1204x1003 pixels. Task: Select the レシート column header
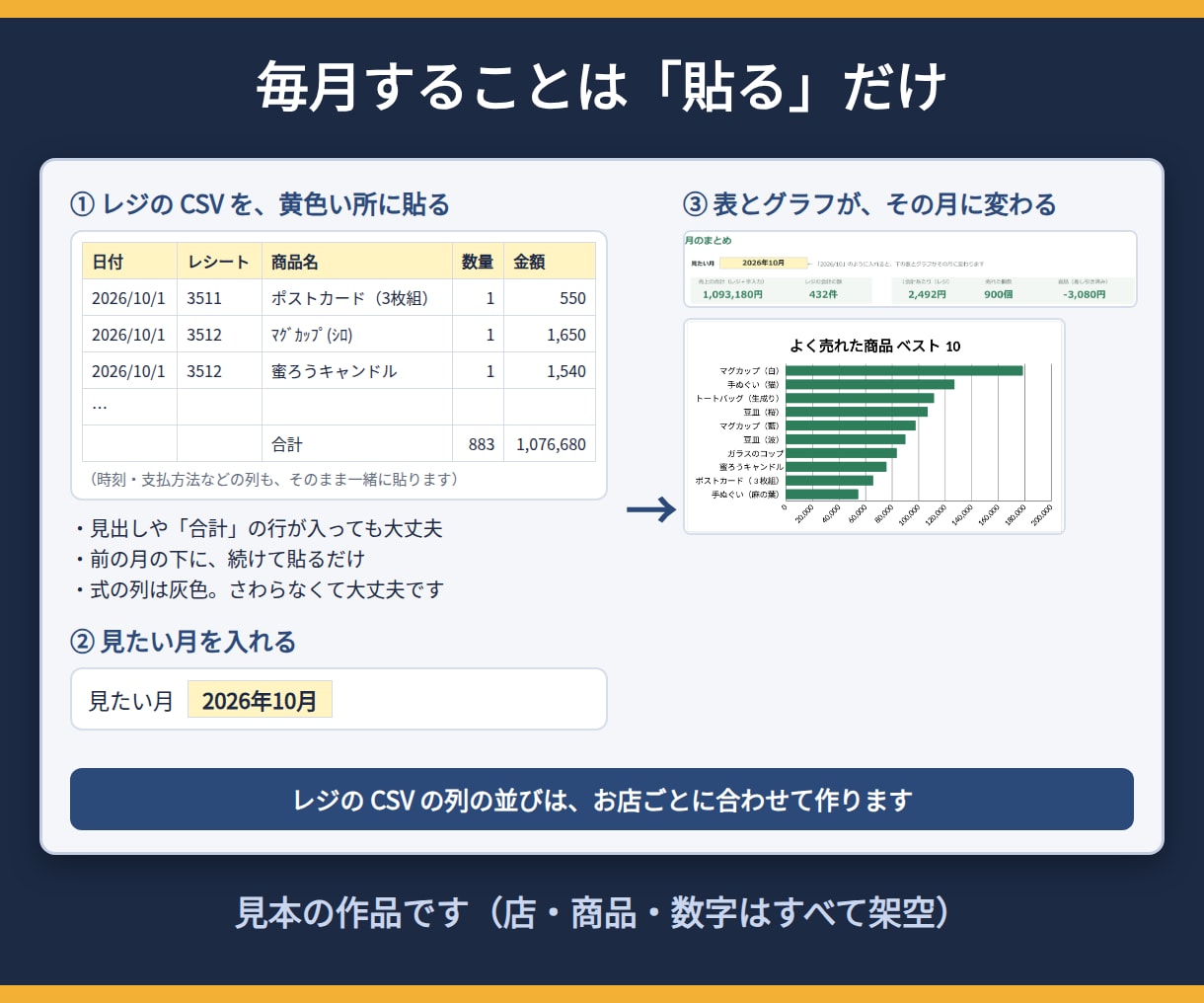tap(219, 262)
